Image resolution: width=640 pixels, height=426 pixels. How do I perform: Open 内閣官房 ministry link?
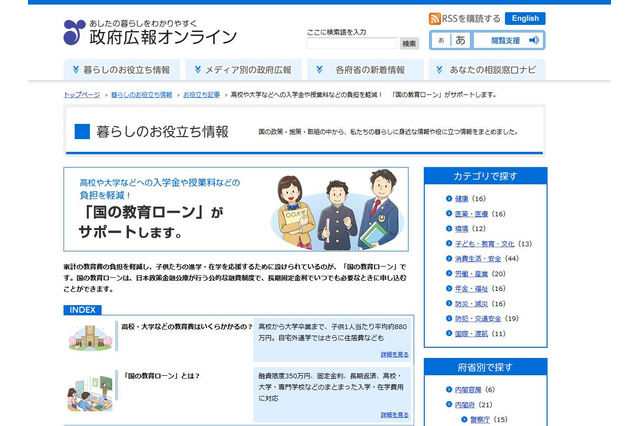click(468, 390)
